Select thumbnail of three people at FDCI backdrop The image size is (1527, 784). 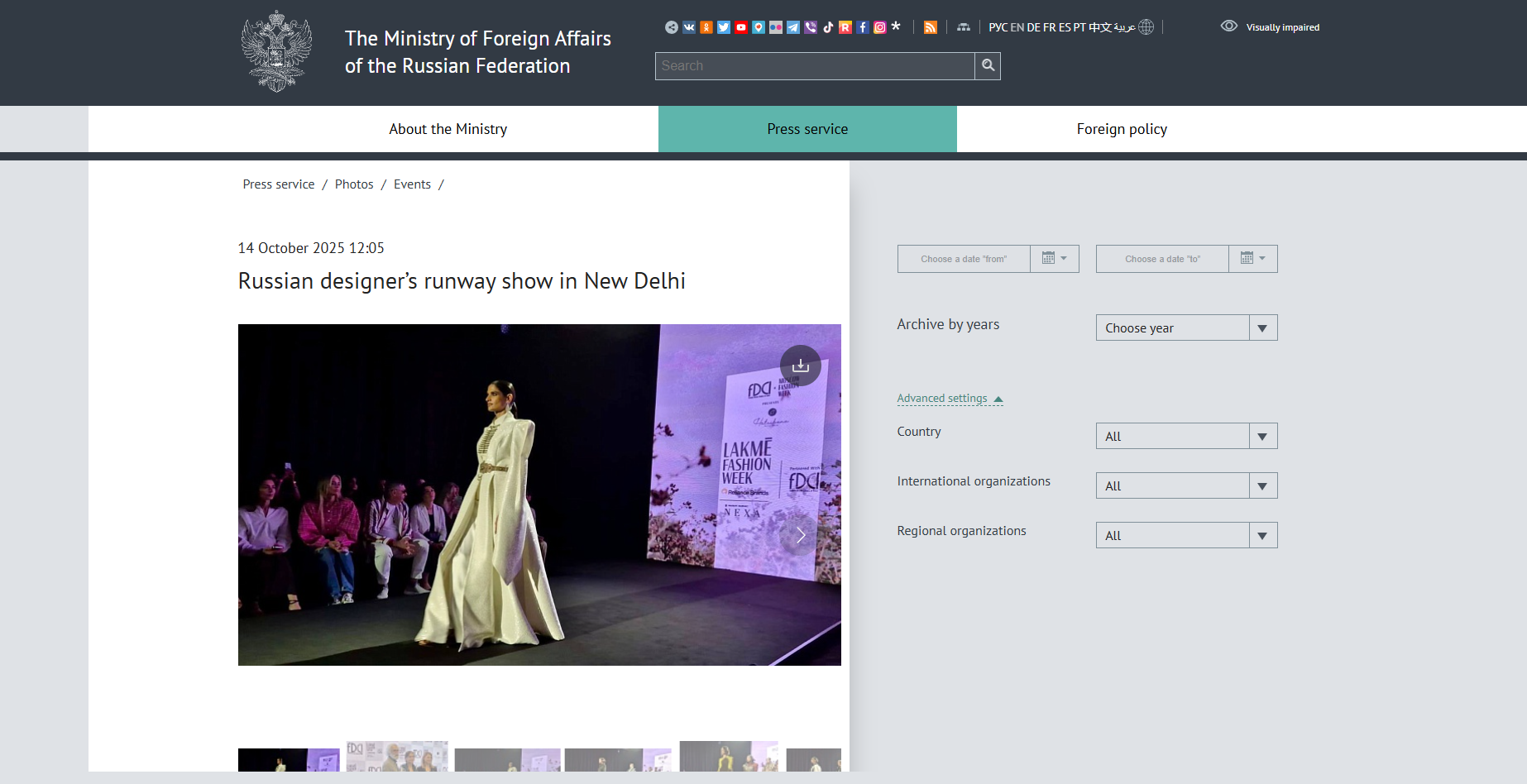(397, 757)
